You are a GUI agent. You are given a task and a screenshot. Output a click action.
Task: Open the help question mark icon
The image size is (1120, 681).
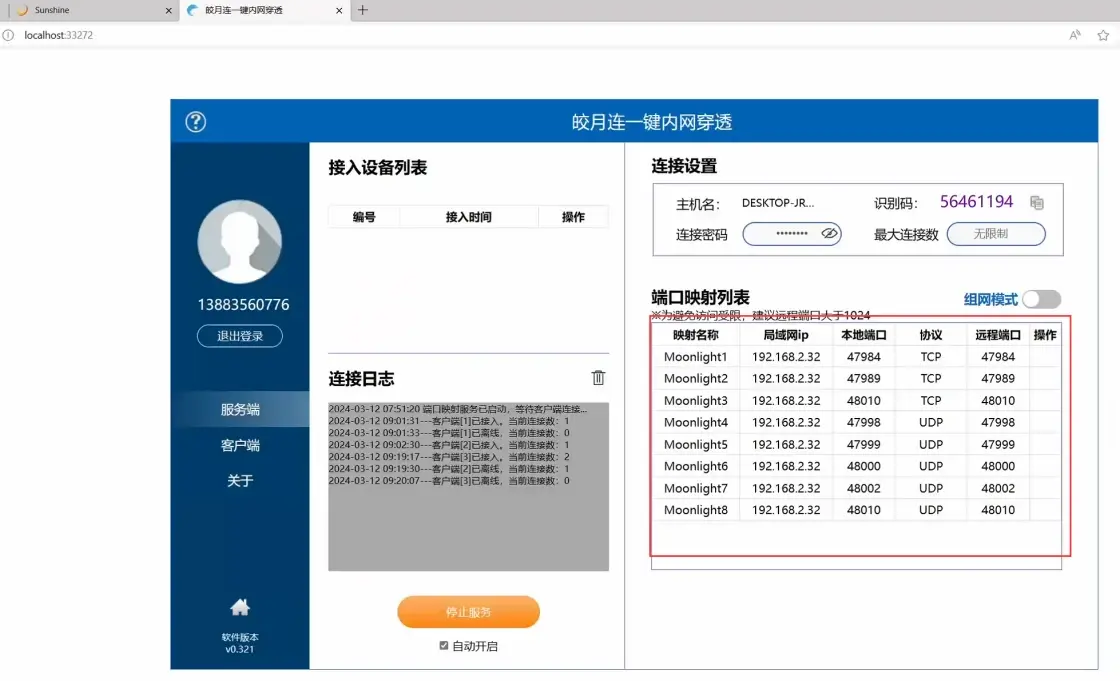tap(196, 121)
